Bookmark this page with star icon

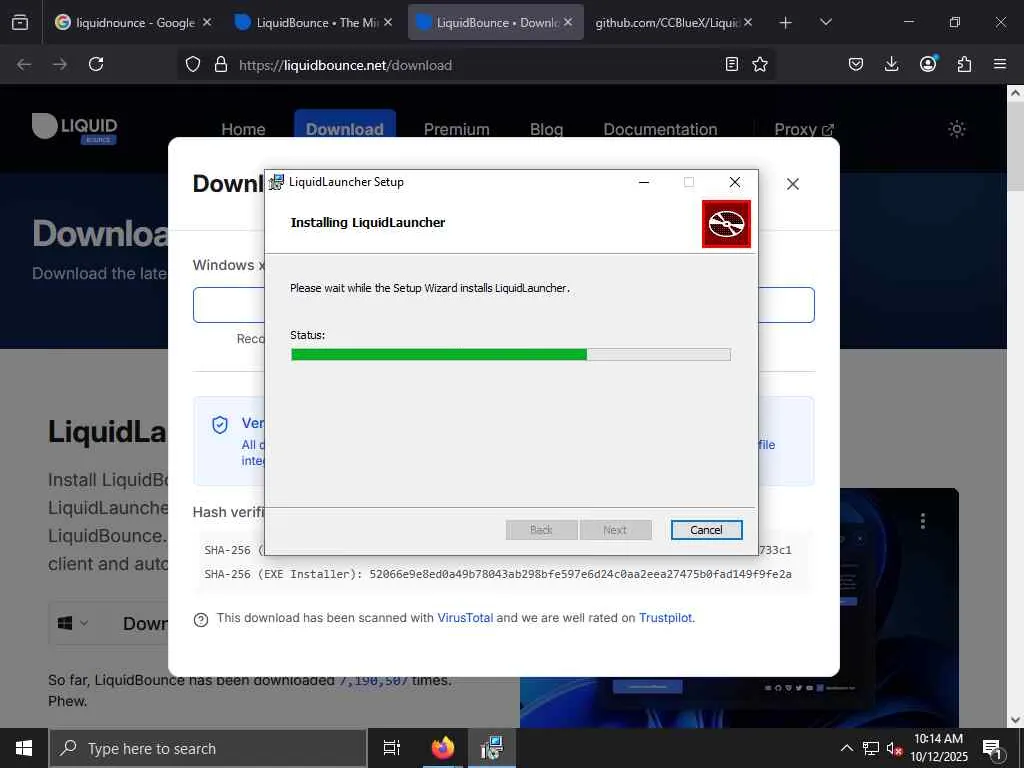pos(760,65)
